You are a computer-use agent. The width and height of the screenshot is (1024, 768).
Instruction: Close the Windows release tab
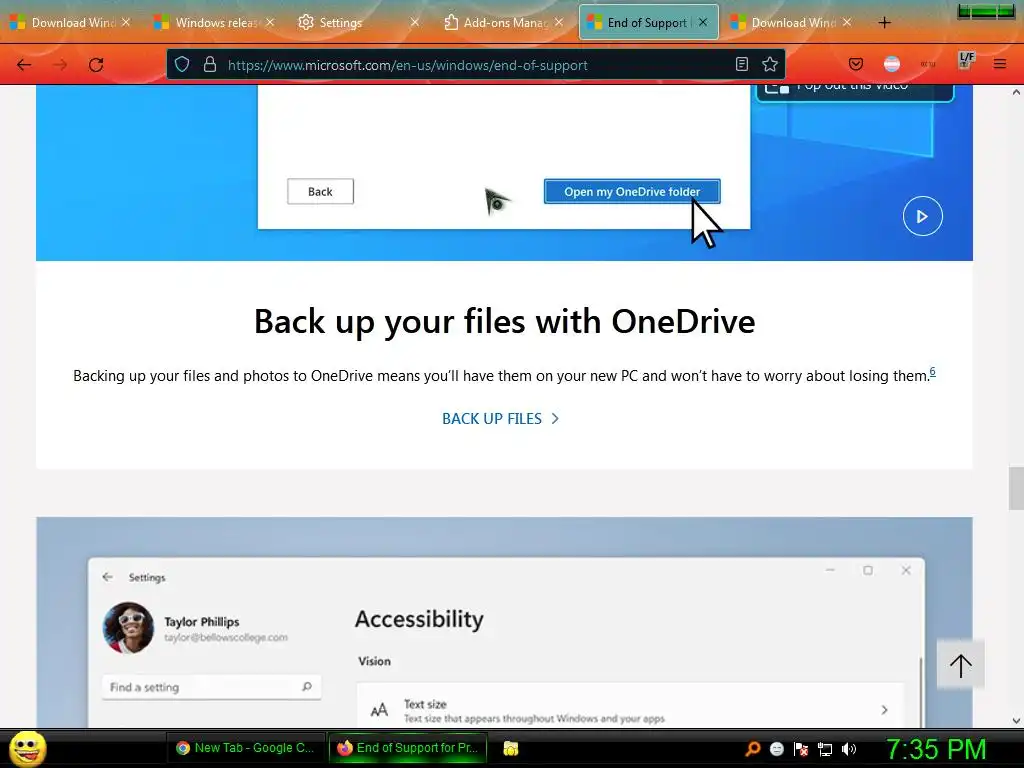[x=270, y=22]
